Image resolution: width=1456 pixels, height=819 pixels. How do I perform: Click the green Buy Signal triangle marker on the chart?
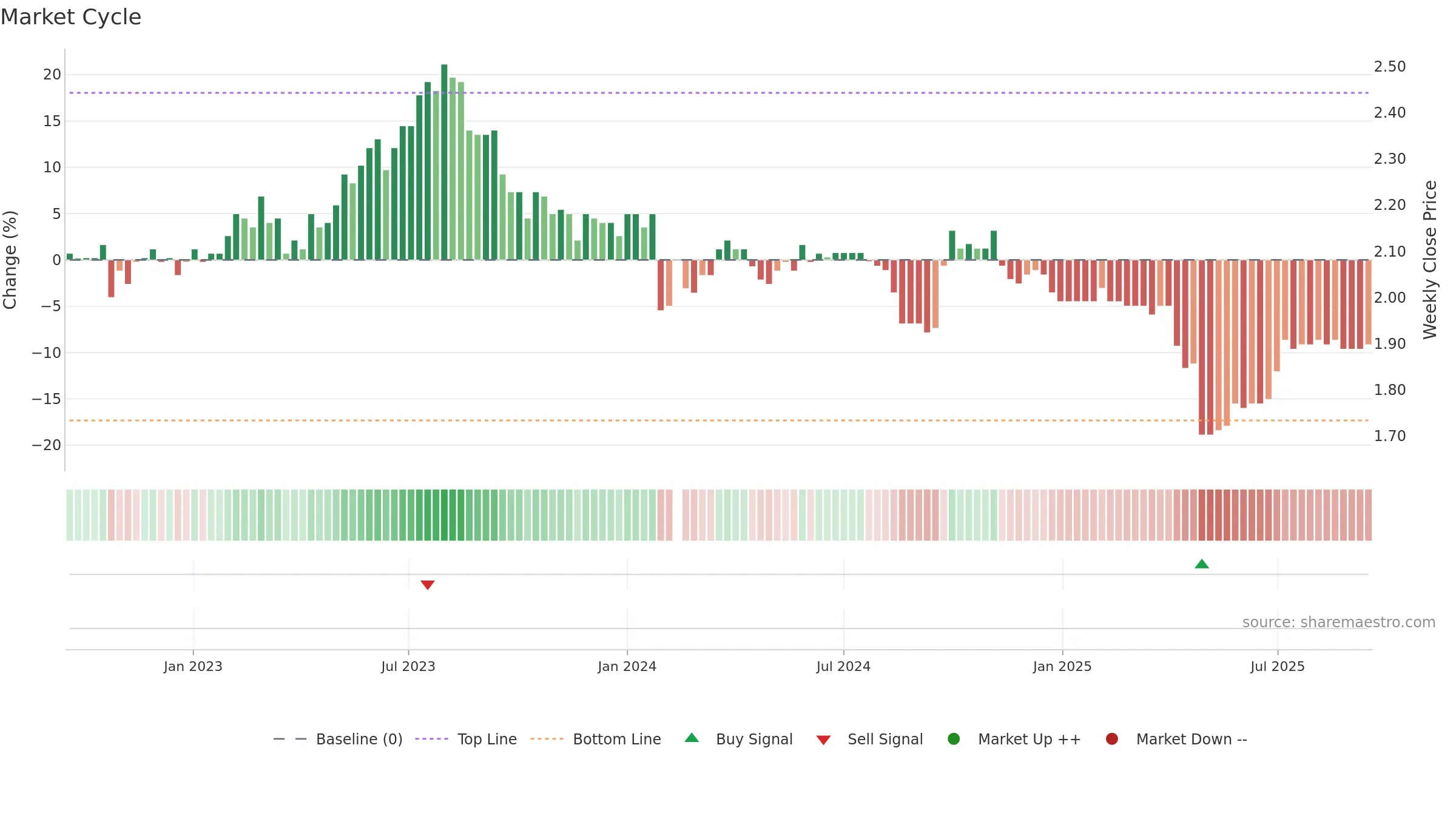tap(1201, 564)
